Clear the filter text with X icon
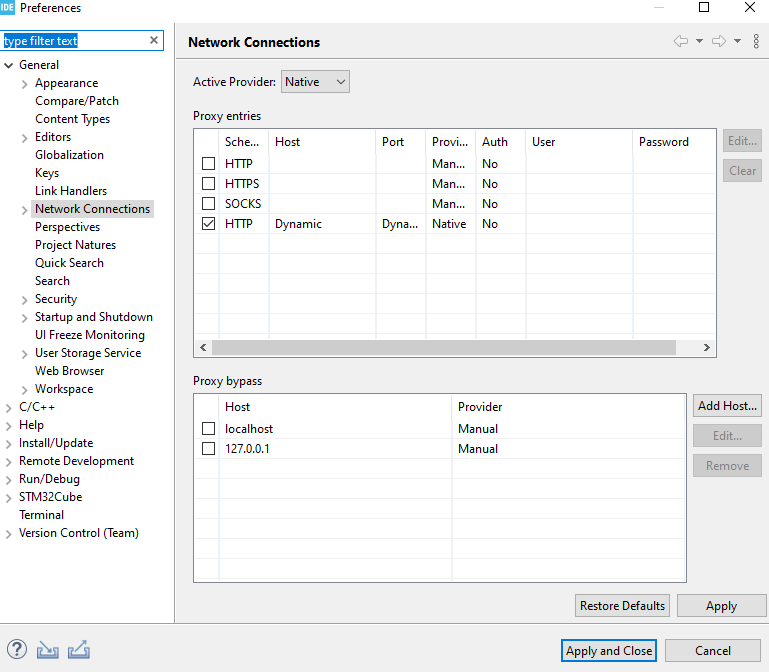 pyautogui.click(x=154, y=41)
